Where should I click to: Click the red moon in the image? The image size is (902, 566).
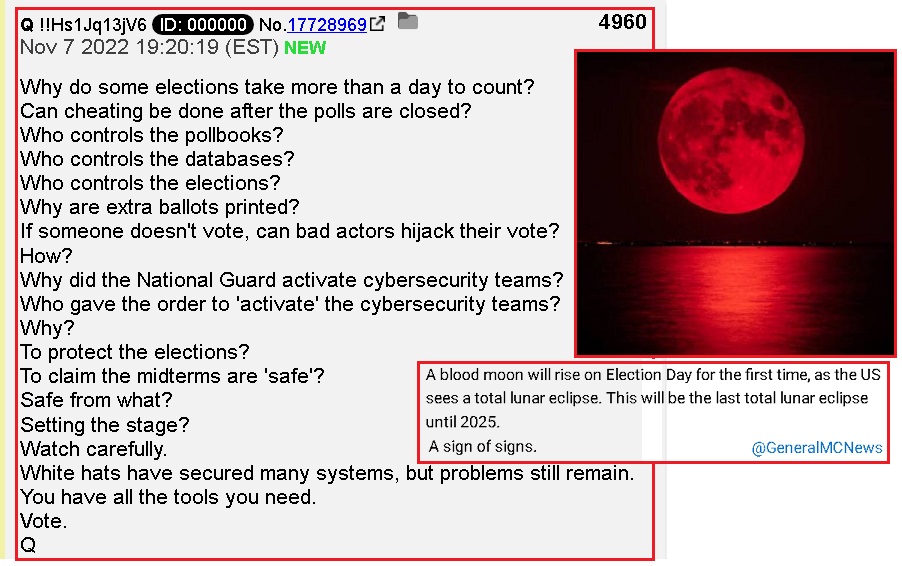731,141
